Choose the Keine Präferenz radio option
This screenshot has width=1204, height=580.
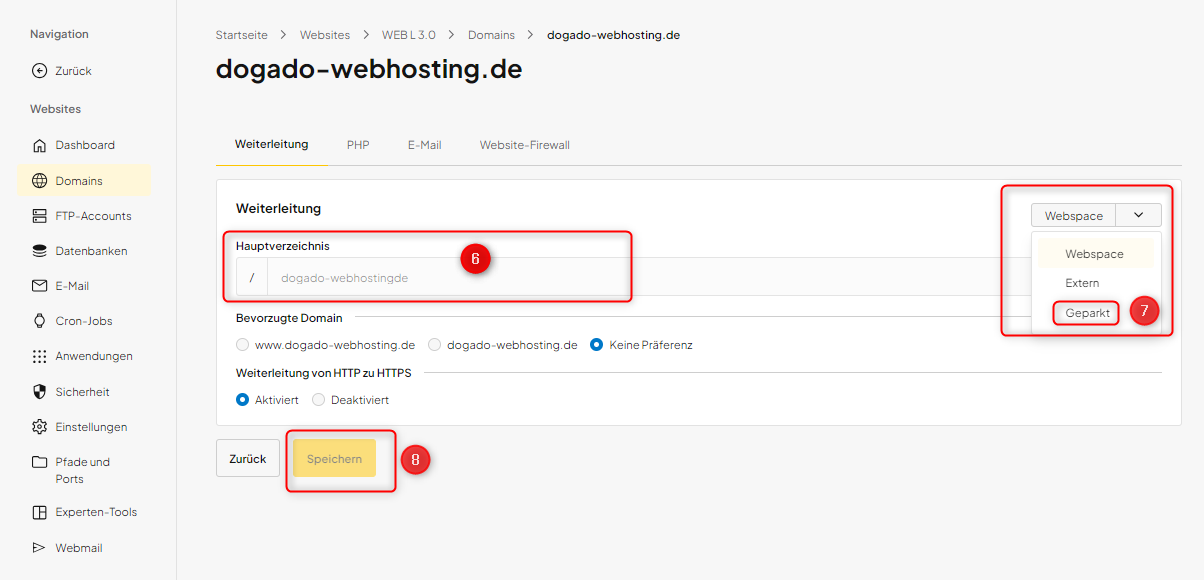pos(597,345)
